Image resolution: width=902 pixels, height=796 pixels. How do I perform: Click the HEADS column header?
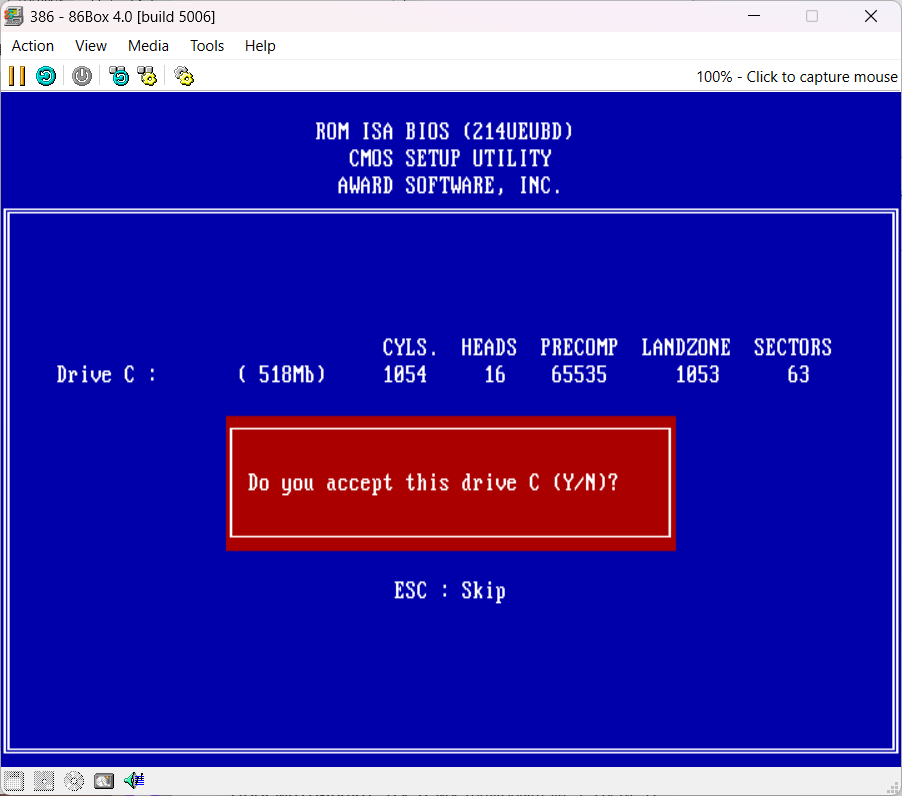489,347
